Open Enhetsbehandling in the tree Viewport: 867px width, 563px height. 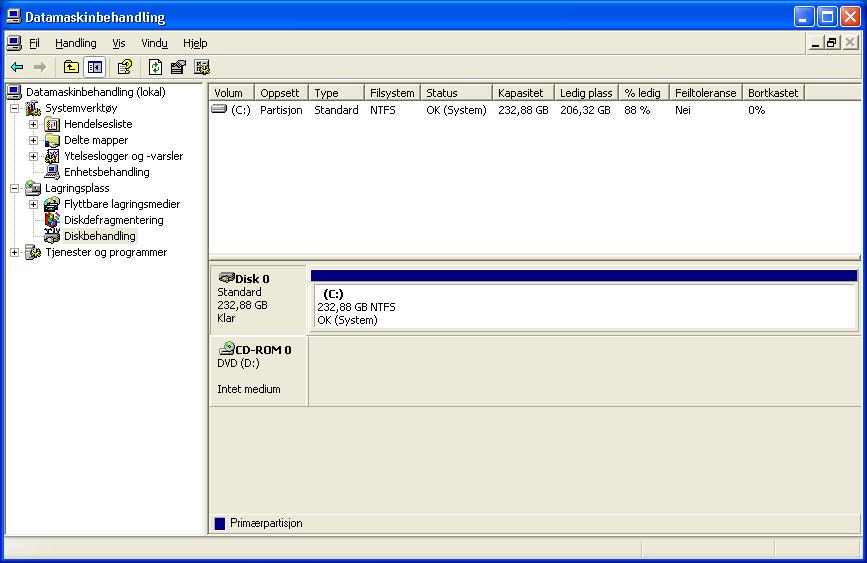106,172
